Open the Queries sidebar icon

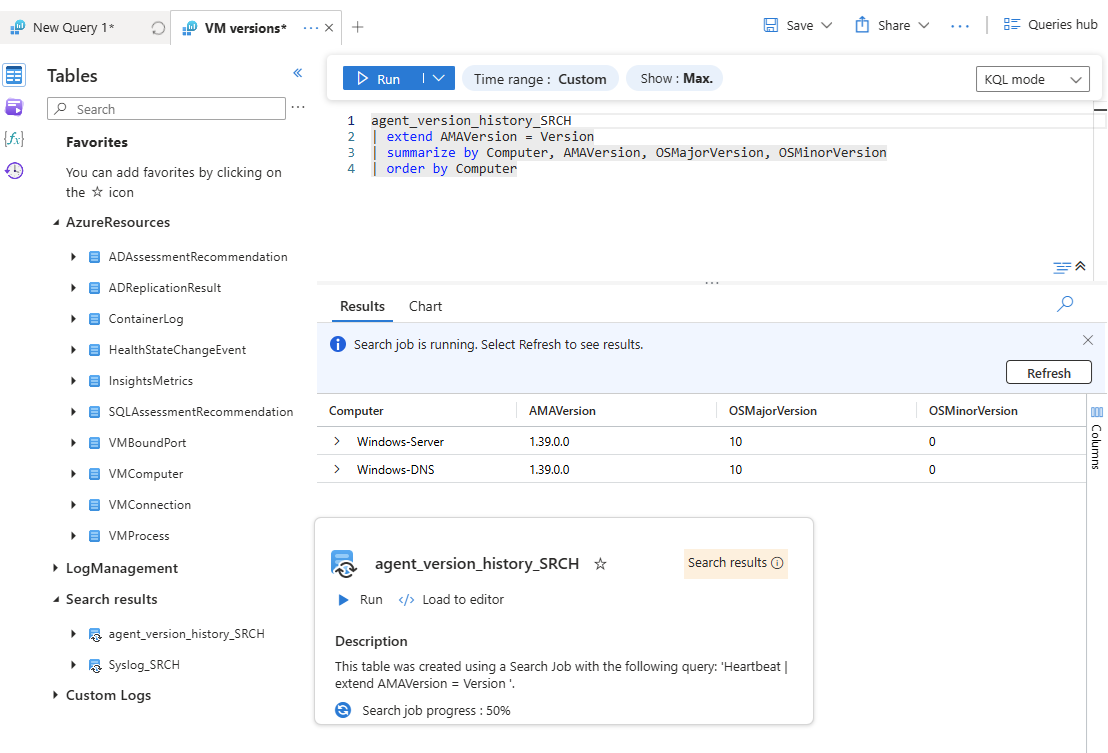click(x=14, y=107)
